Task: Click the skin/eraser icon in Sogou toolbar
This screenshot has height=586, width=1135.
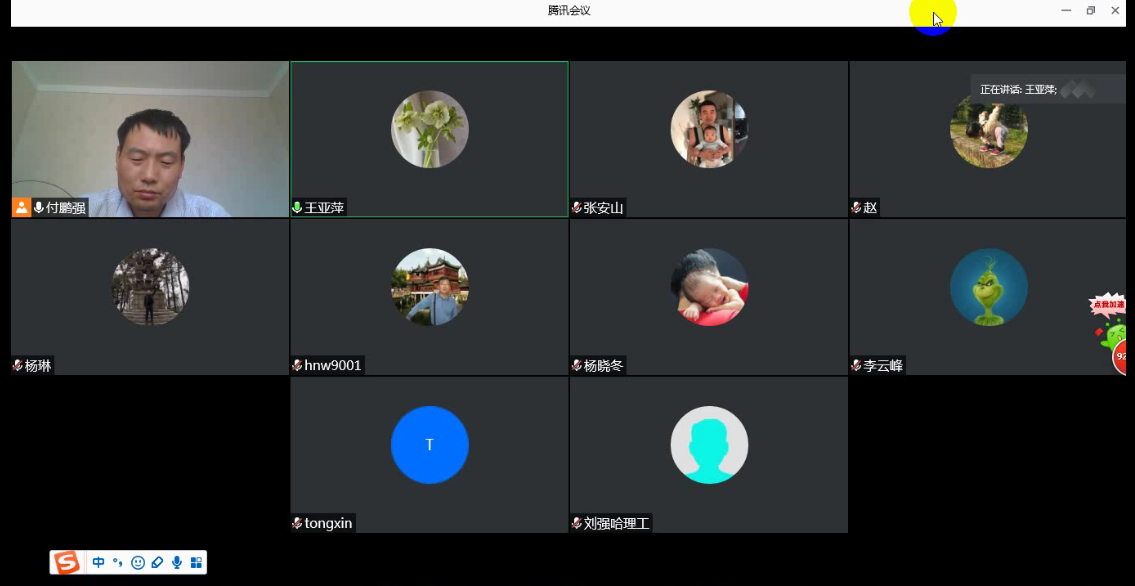Action: click(x=157, y=562)
